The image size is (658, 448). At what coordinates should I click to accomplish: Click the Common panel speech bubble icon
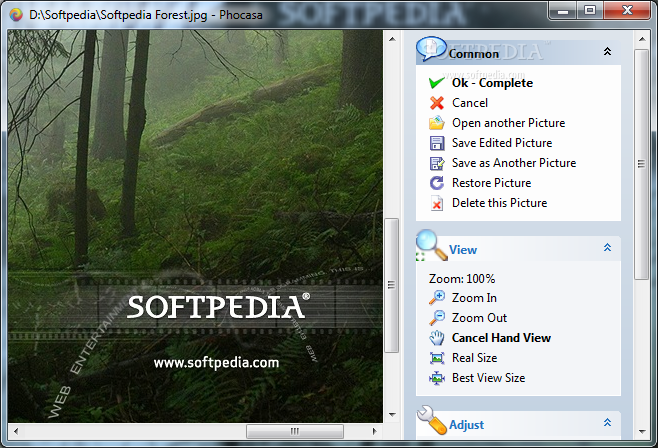(431, 49)
